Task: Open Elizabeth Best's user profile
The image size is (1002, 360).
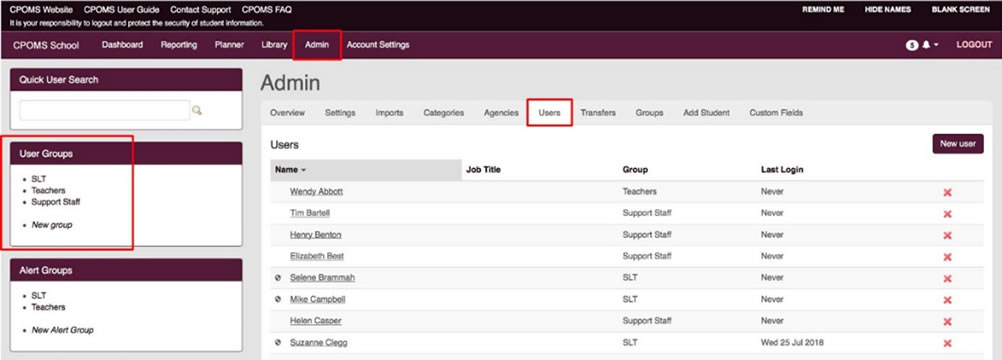Action: click(x=317, y=256)
